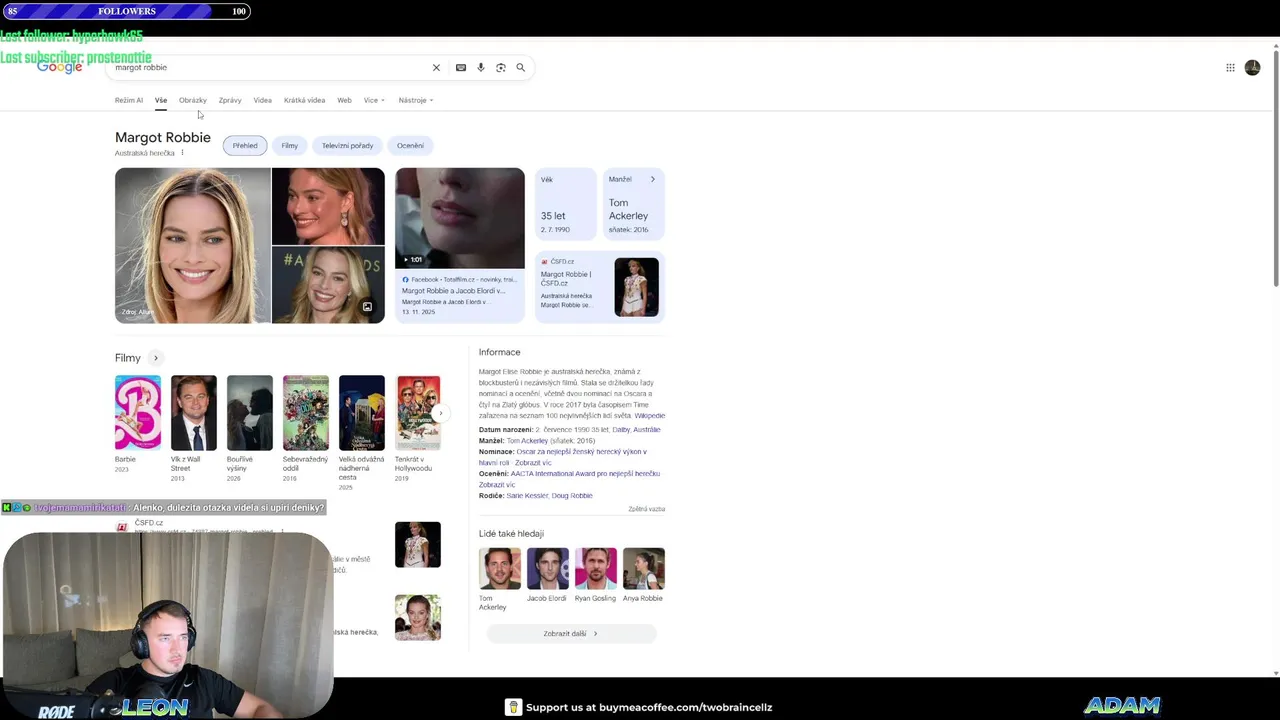This screenshot has width=1280, height=720.
Task: Click the arrow next to Filmy heading
Action: 155,358
